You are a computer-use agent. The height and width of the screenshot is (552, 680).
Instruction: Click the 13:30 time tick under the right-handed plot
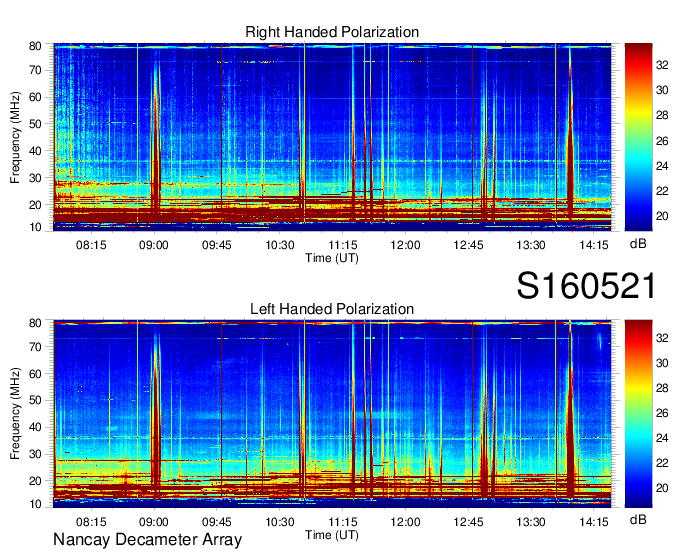pos(531,245)
